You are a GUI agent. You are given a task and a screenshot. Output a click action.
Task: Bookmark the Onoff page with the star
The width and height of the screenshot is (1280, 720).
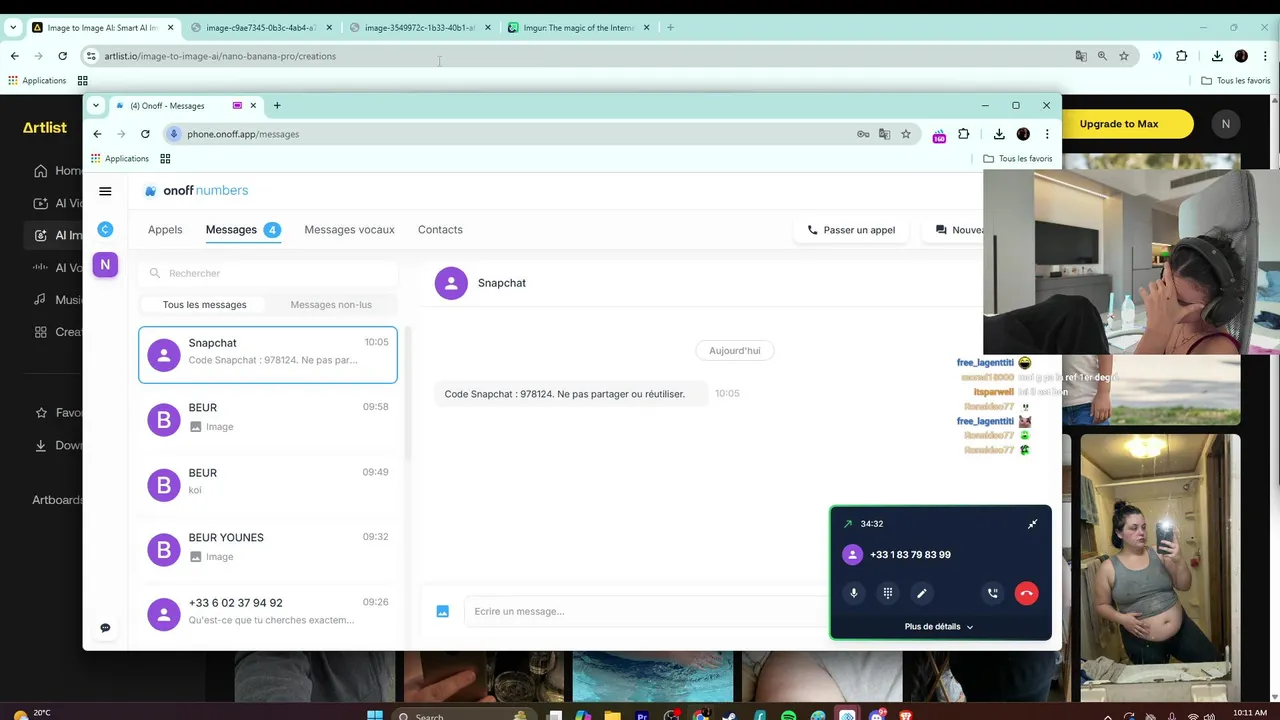906,134
